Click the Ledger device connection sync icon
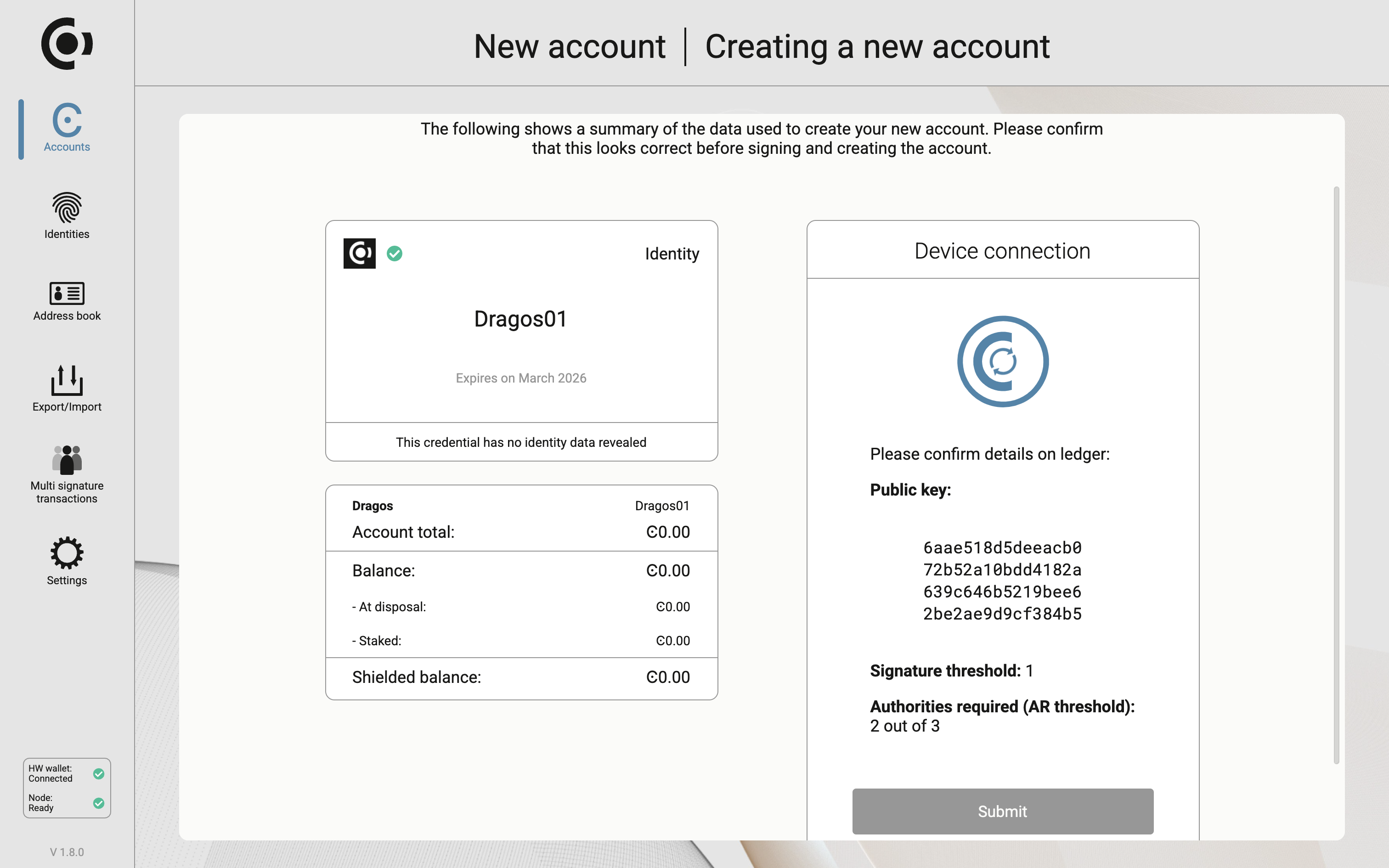The width and height of the screenshot is (1389, 868). click(1002, 362)
